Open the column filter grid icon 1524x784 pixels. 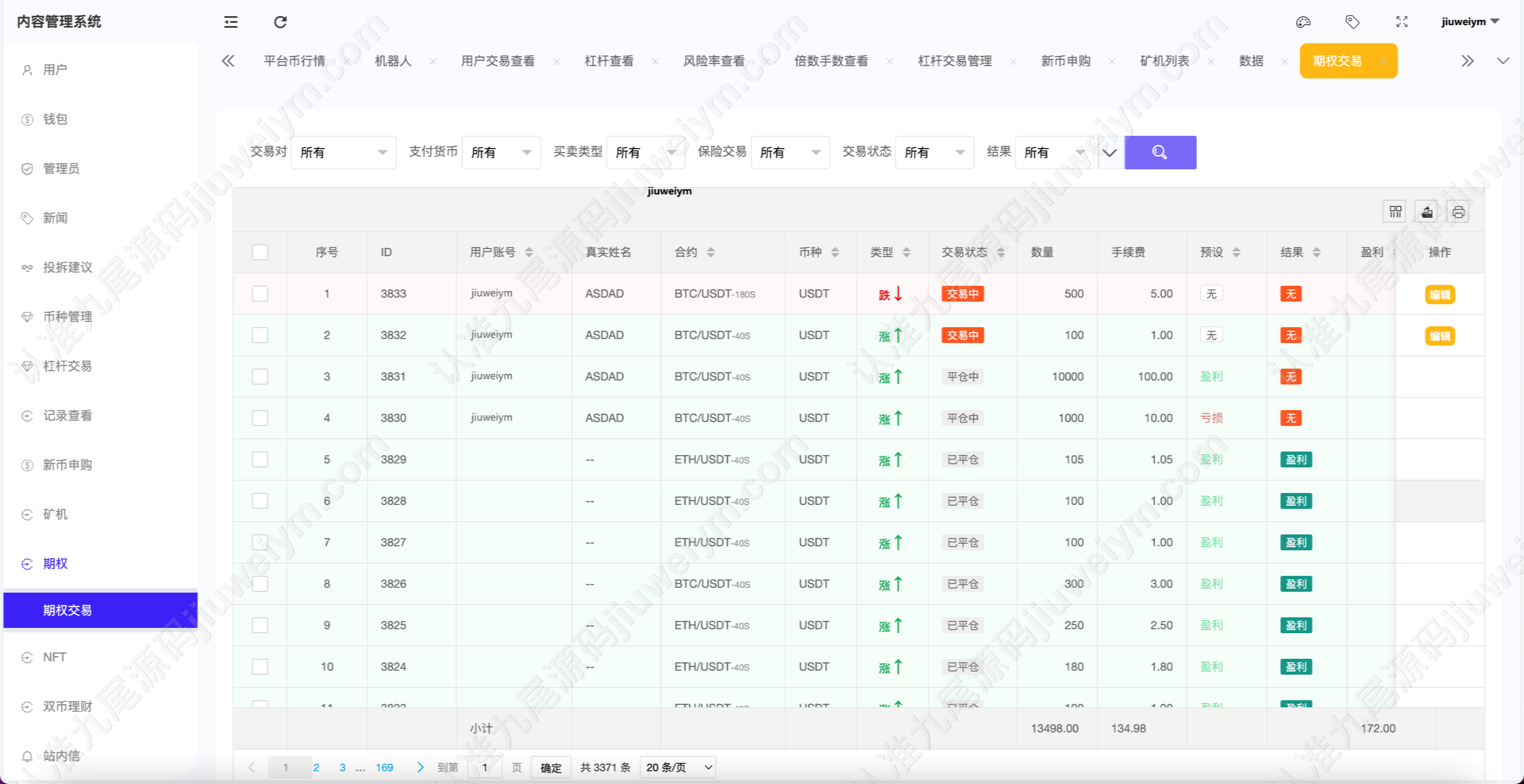click(1396, 212)
